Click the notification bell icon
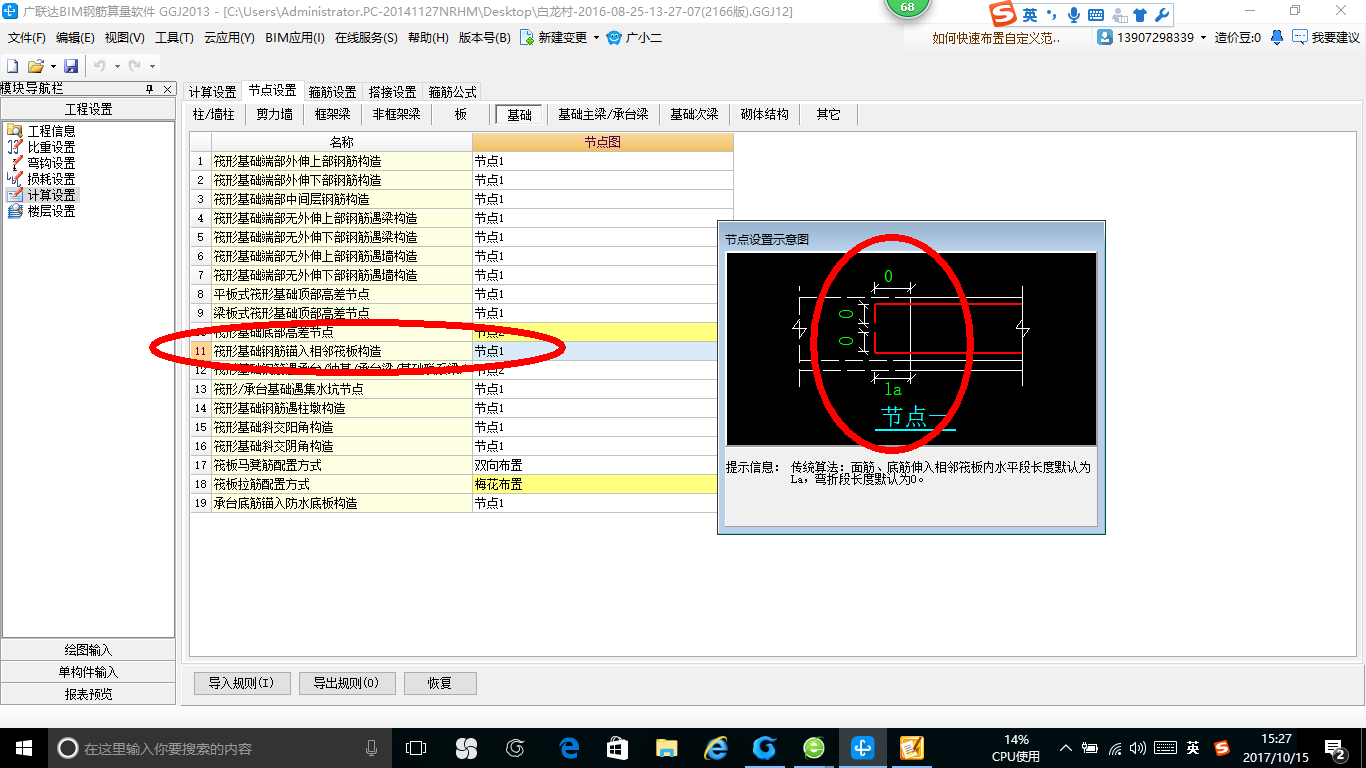1366x768 pixels. coord(1277,37)
